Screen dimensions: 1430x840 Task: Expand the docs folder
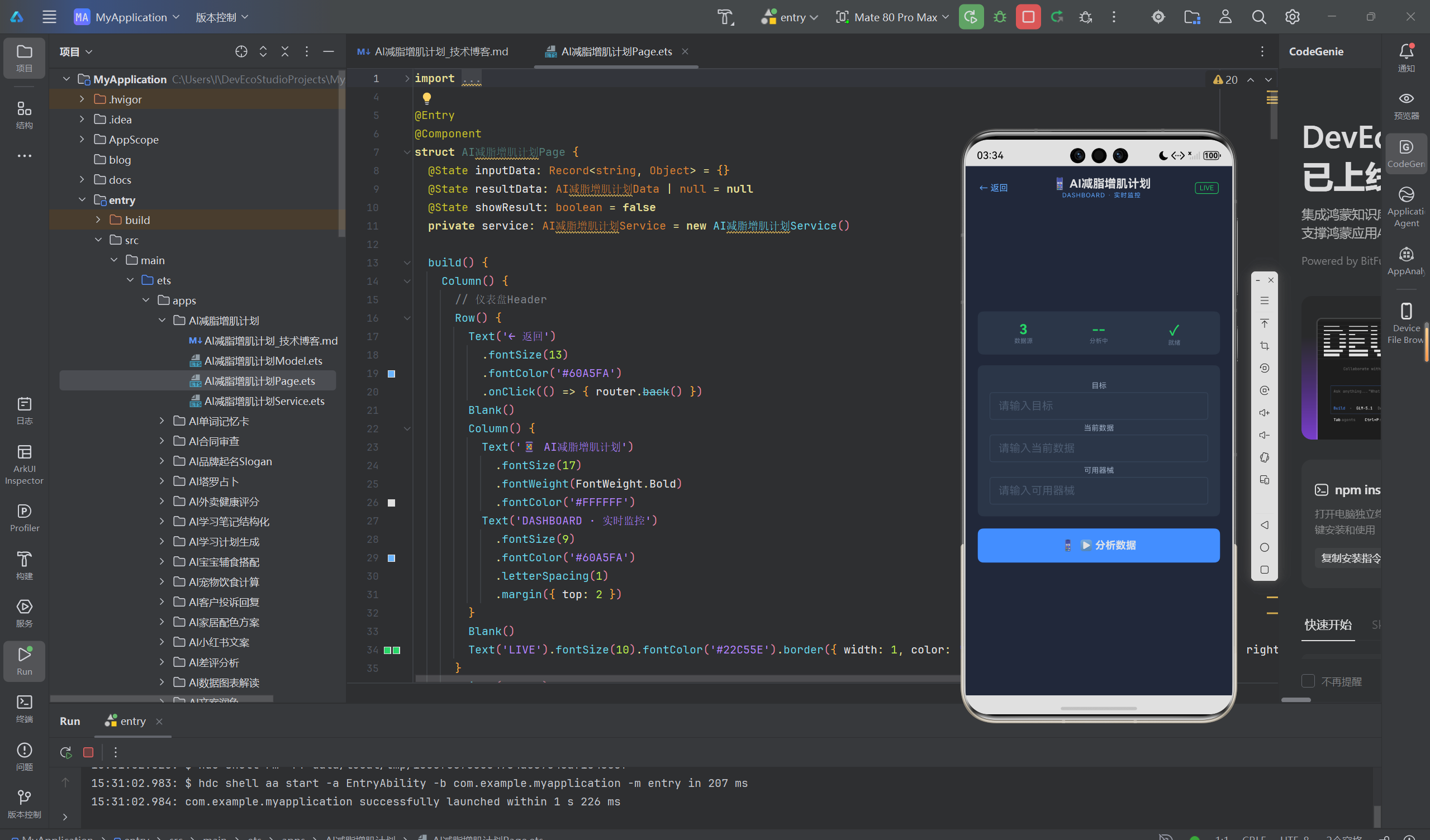pyautogui.click(x=82, y=180)
